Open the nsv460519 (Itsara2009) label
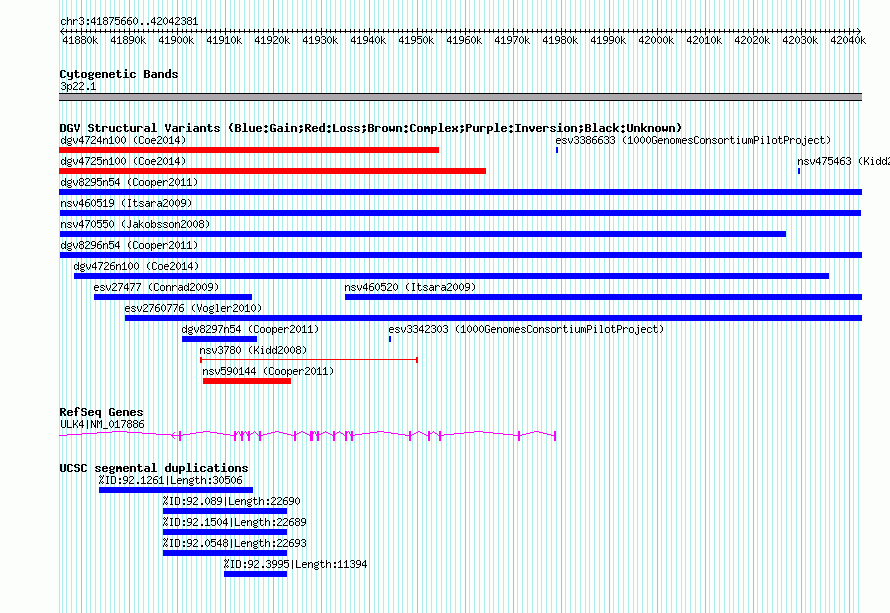 (x=126, y=203)
